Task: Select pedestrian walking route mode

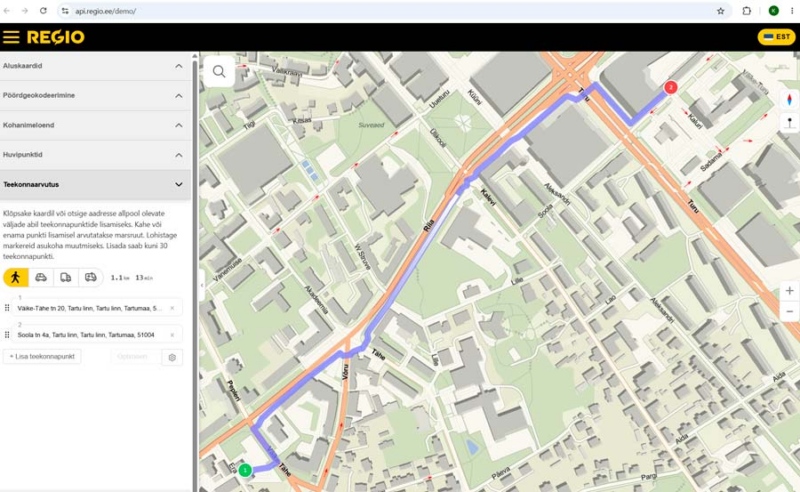Action: tap(15, 277)
